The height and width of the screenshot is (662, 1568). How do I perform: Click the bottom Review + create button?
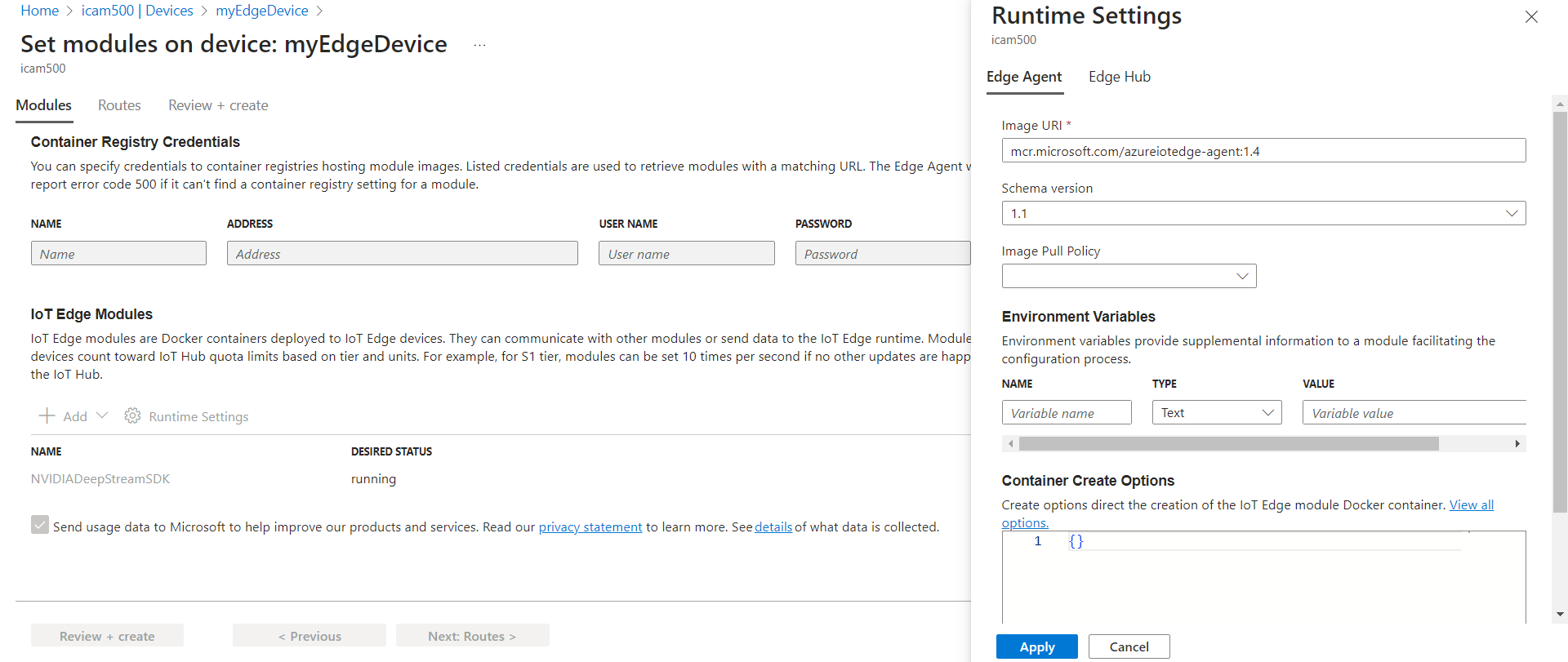(x=107, y=636)
